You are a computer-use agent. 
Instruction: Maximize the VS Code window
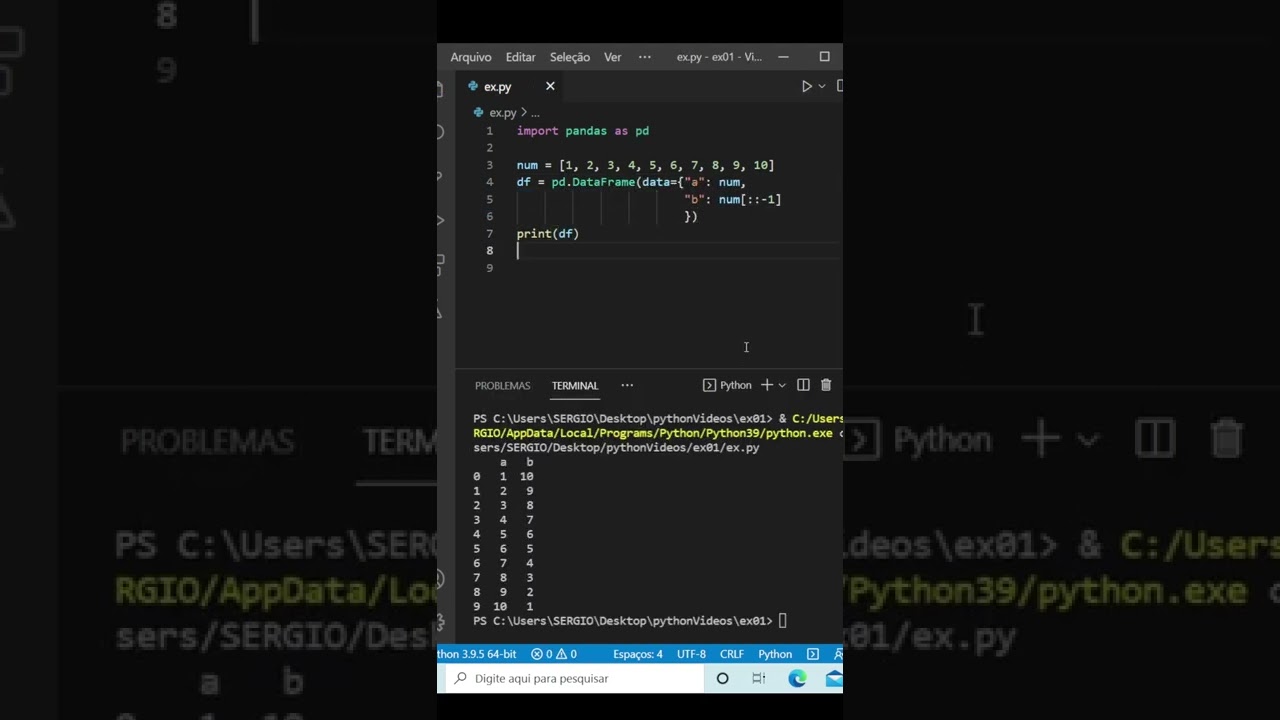pyautogui.click(x=824, y=57)
